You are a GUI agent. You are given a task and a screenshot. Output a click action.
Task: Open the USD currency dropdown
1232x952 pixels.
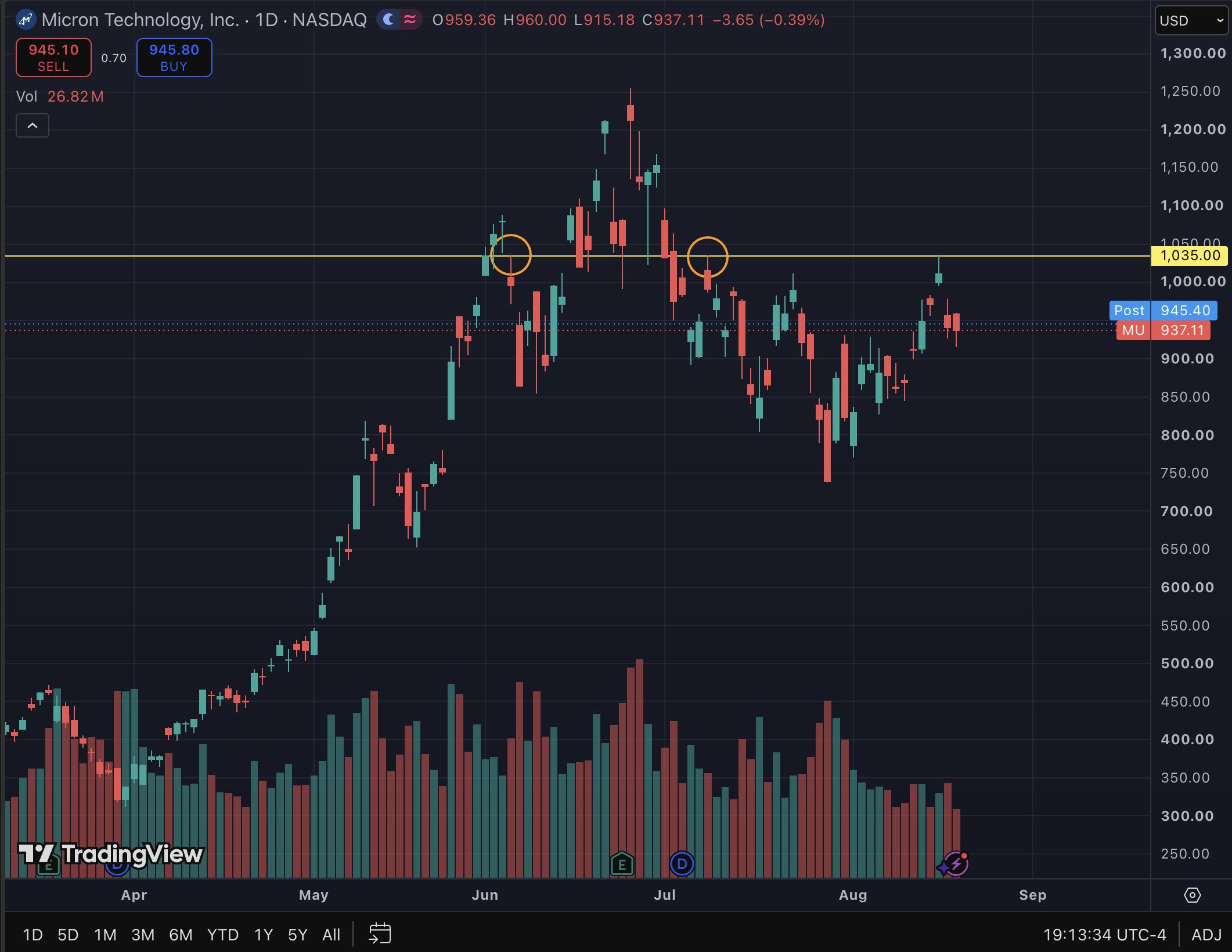click(x=1192, y=21)
